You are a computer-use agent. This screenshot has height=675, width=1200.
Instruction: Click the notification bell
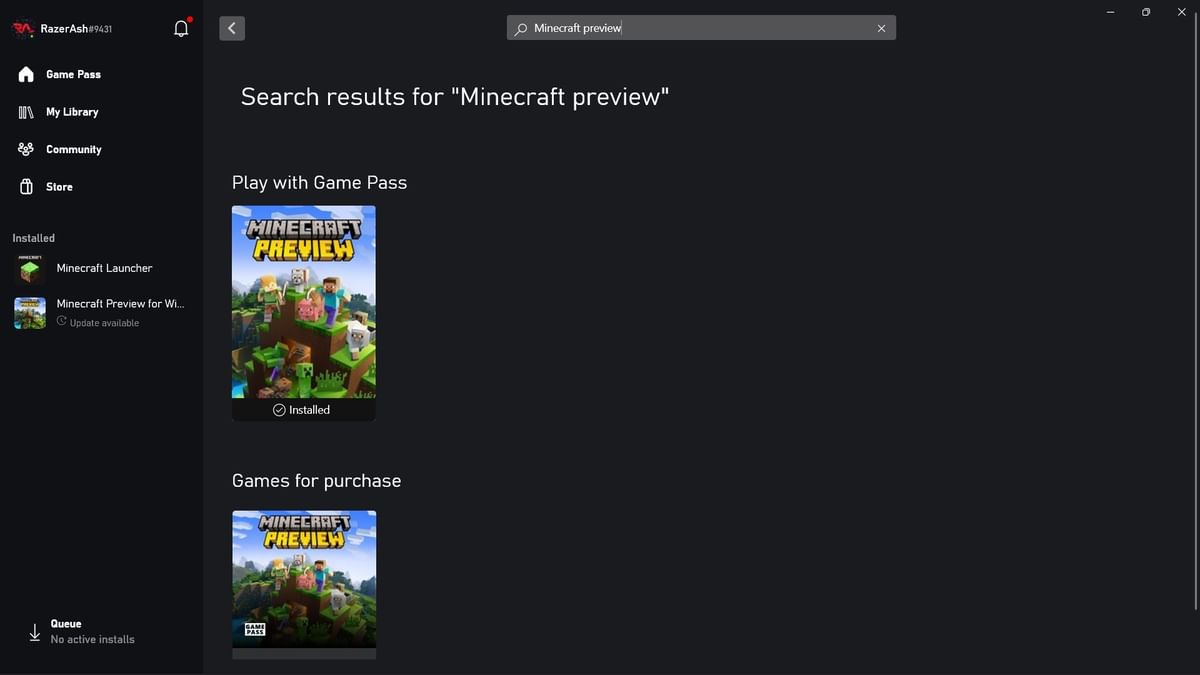click(180, 28)
